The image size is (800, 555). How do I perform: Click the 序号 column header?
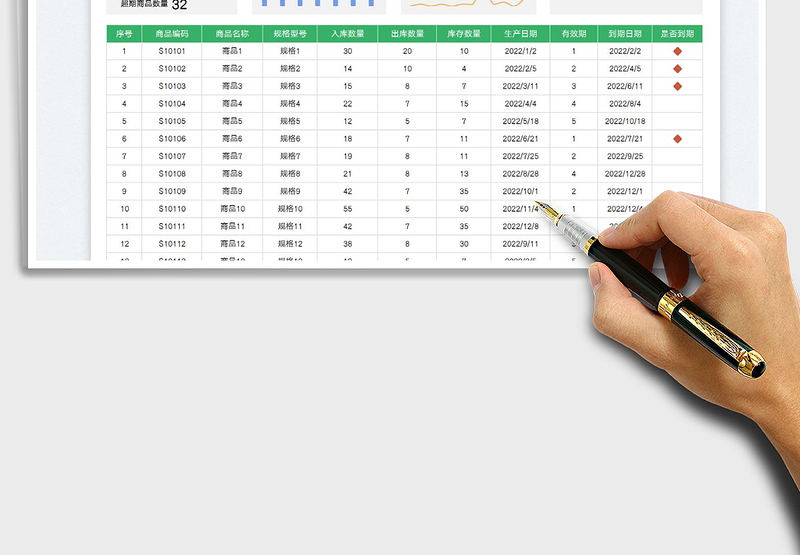[x=124, y=33]
